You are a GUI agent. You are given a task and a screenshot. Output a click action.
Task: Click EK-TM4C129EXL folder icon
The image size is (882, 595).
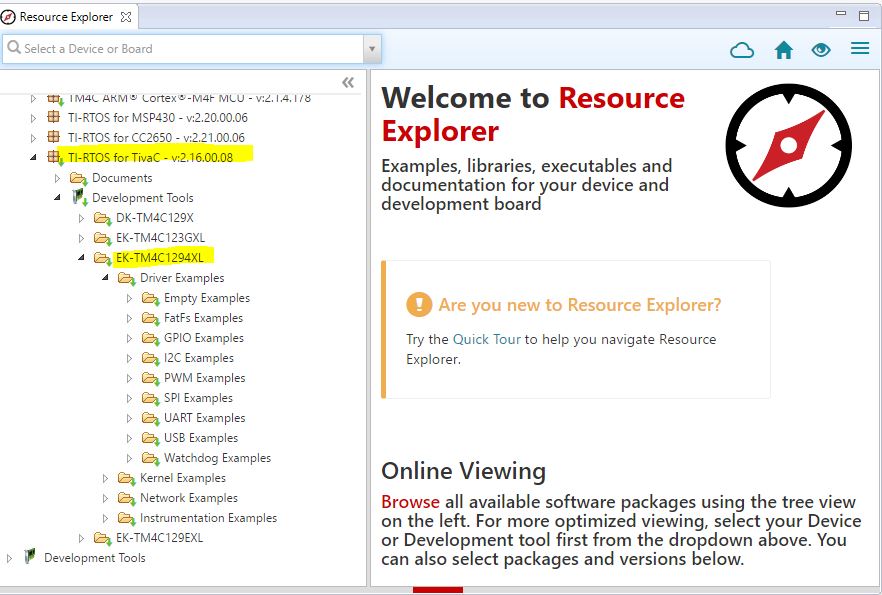[x=103, y=538]
